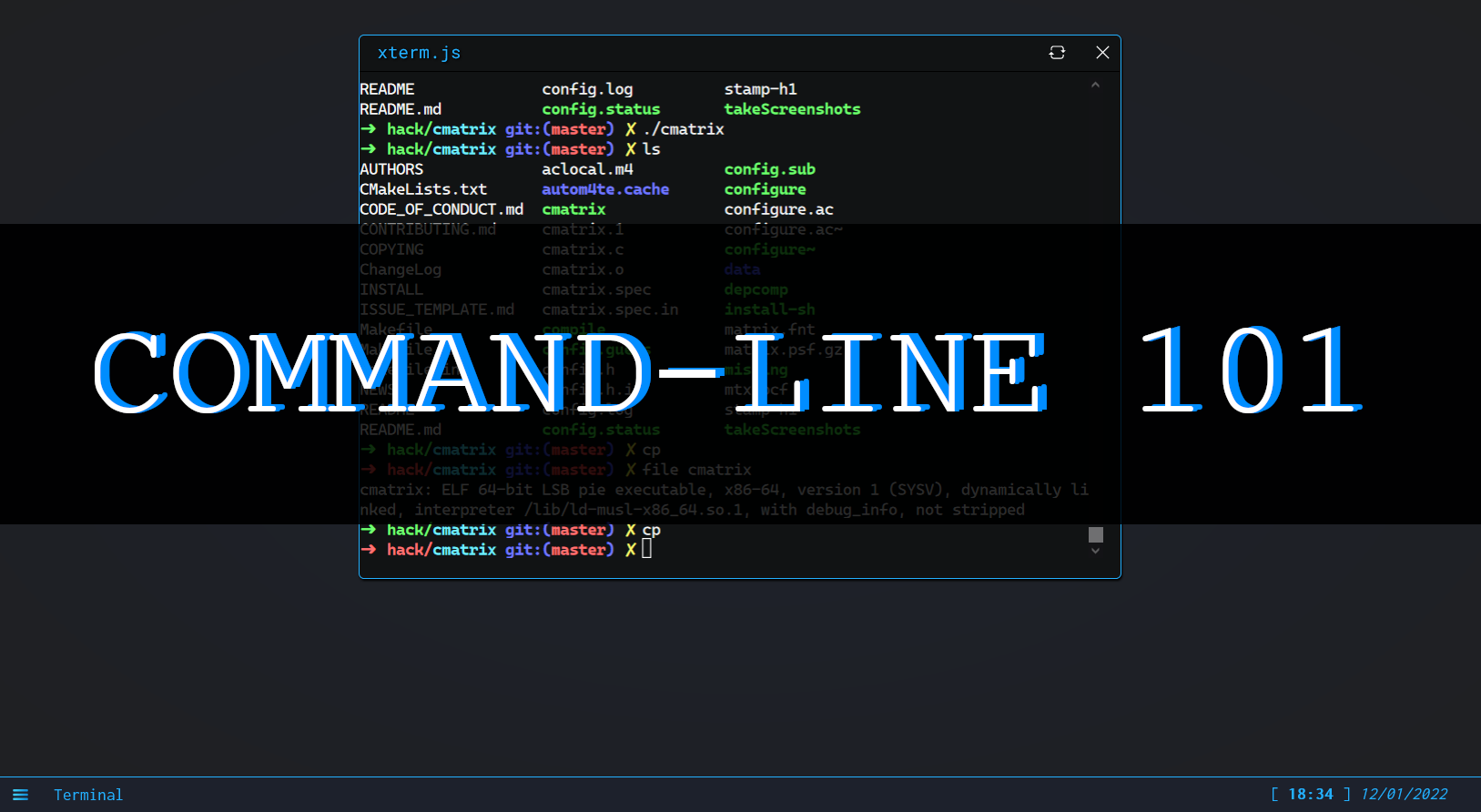
Task: Click the autom4te.cache directory entry
Action: coord(605,189)
